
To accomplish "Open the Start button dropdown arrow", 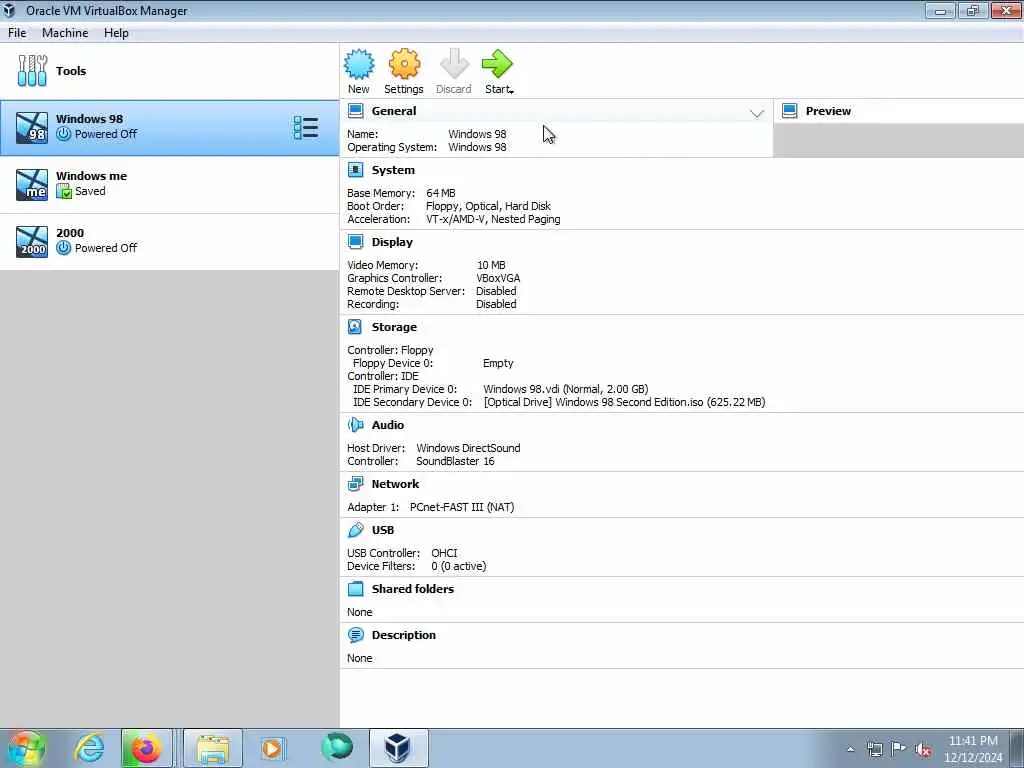I will 511,91.
